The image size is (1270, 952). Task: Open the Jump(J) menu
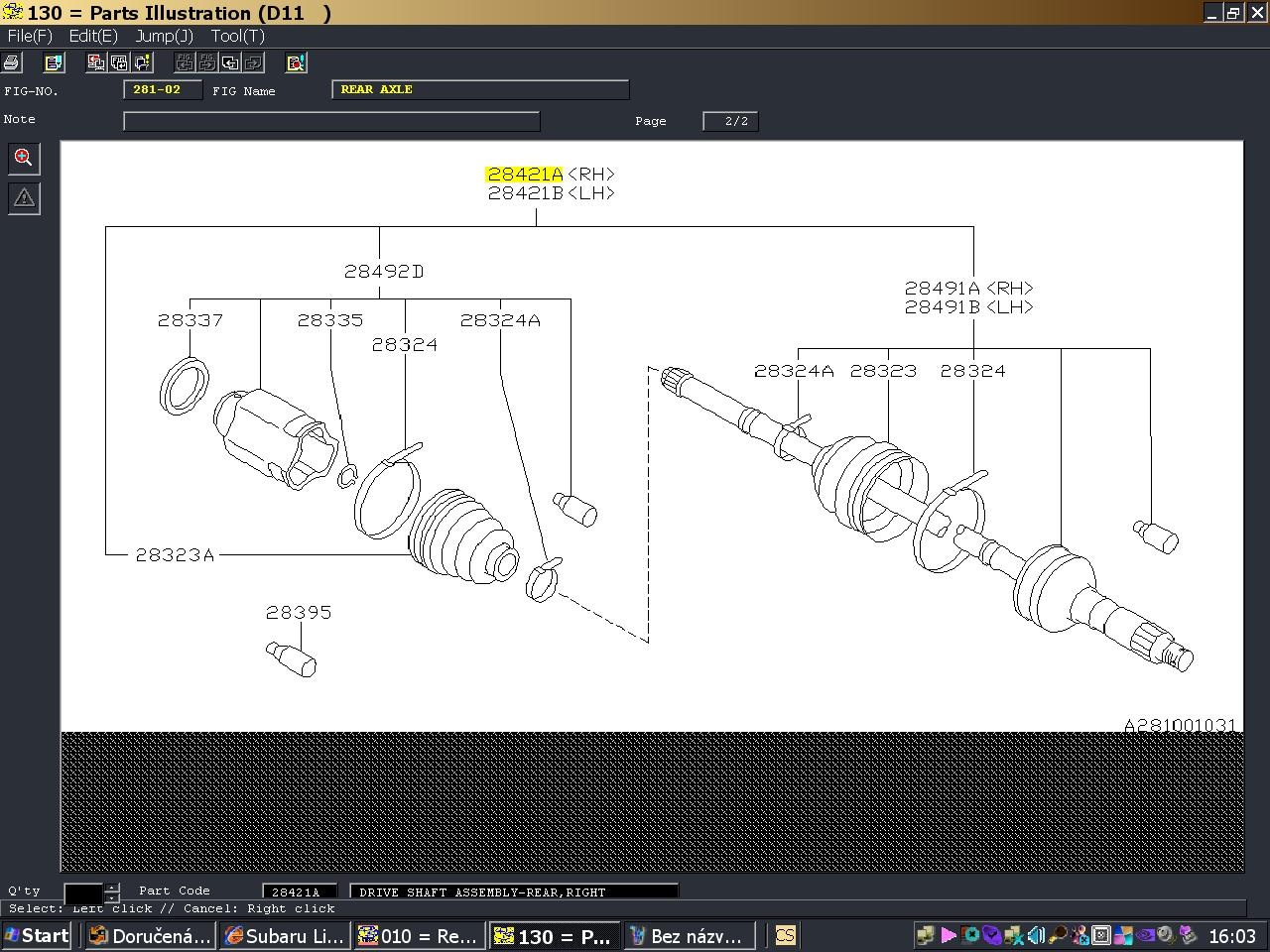(164, 36)
